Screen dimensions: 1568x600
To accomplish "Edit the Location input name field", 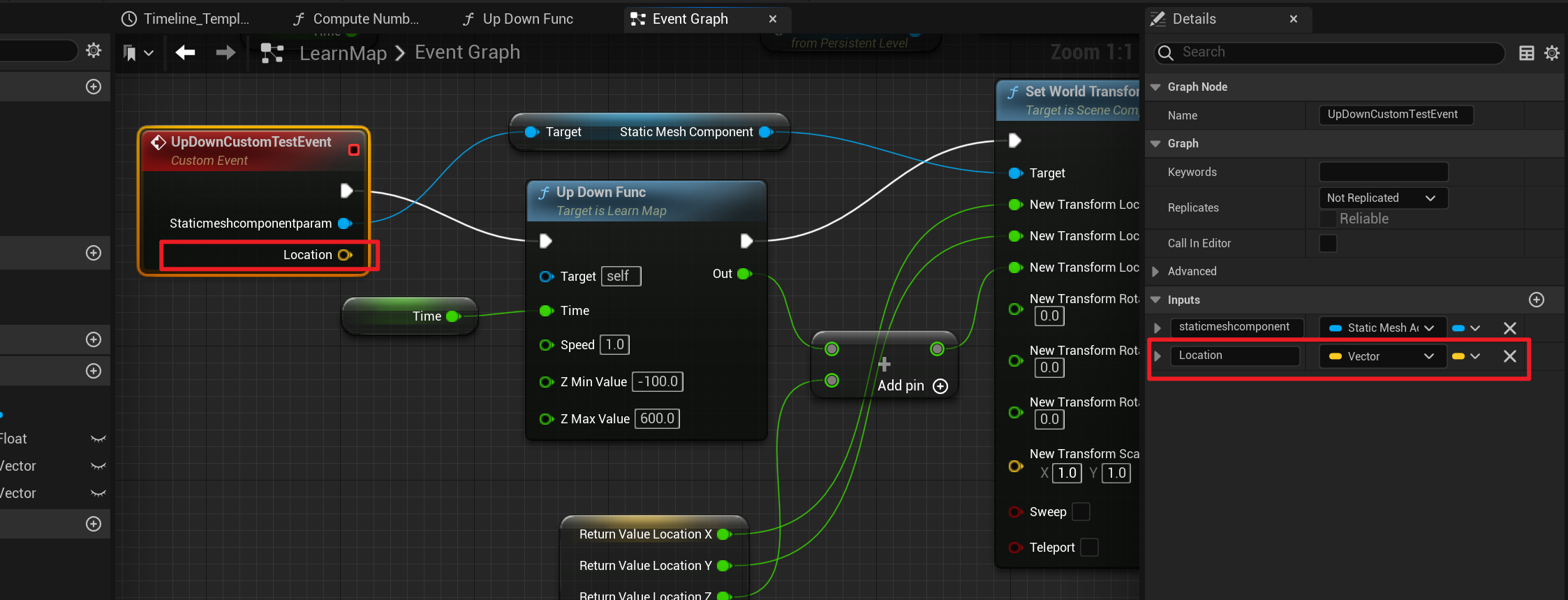I will pos(1235,356).
